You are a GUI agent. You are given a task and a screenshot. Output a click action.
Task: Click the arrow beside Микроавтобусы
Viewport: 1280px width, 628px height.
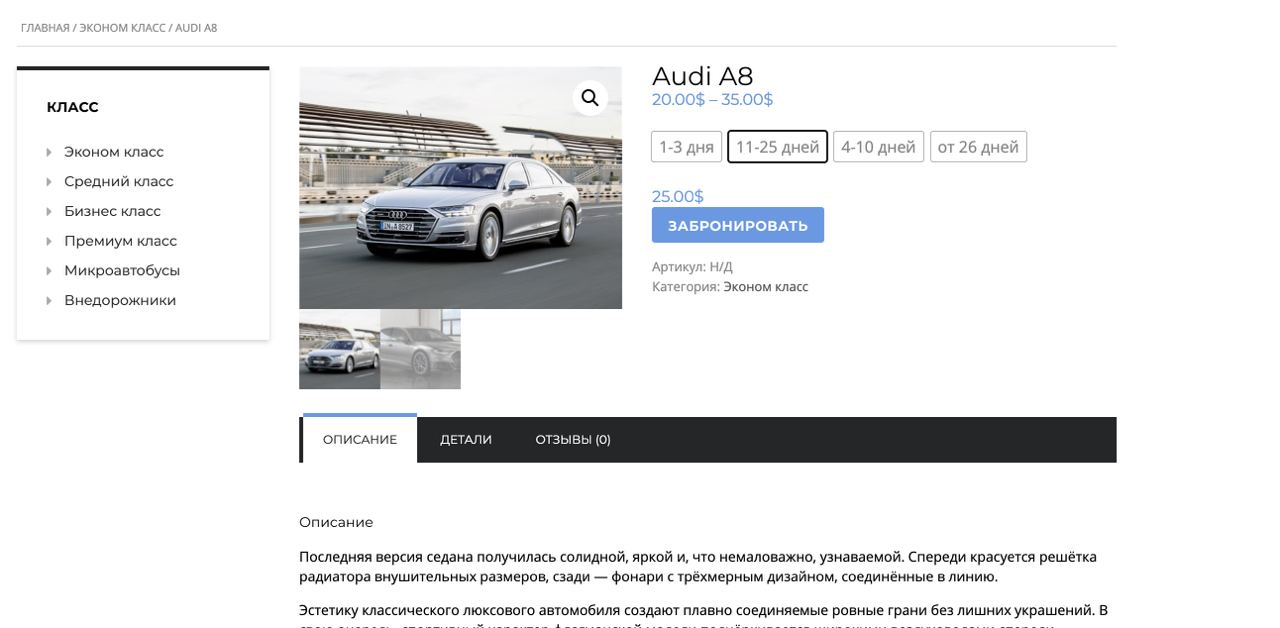[49, 271]
